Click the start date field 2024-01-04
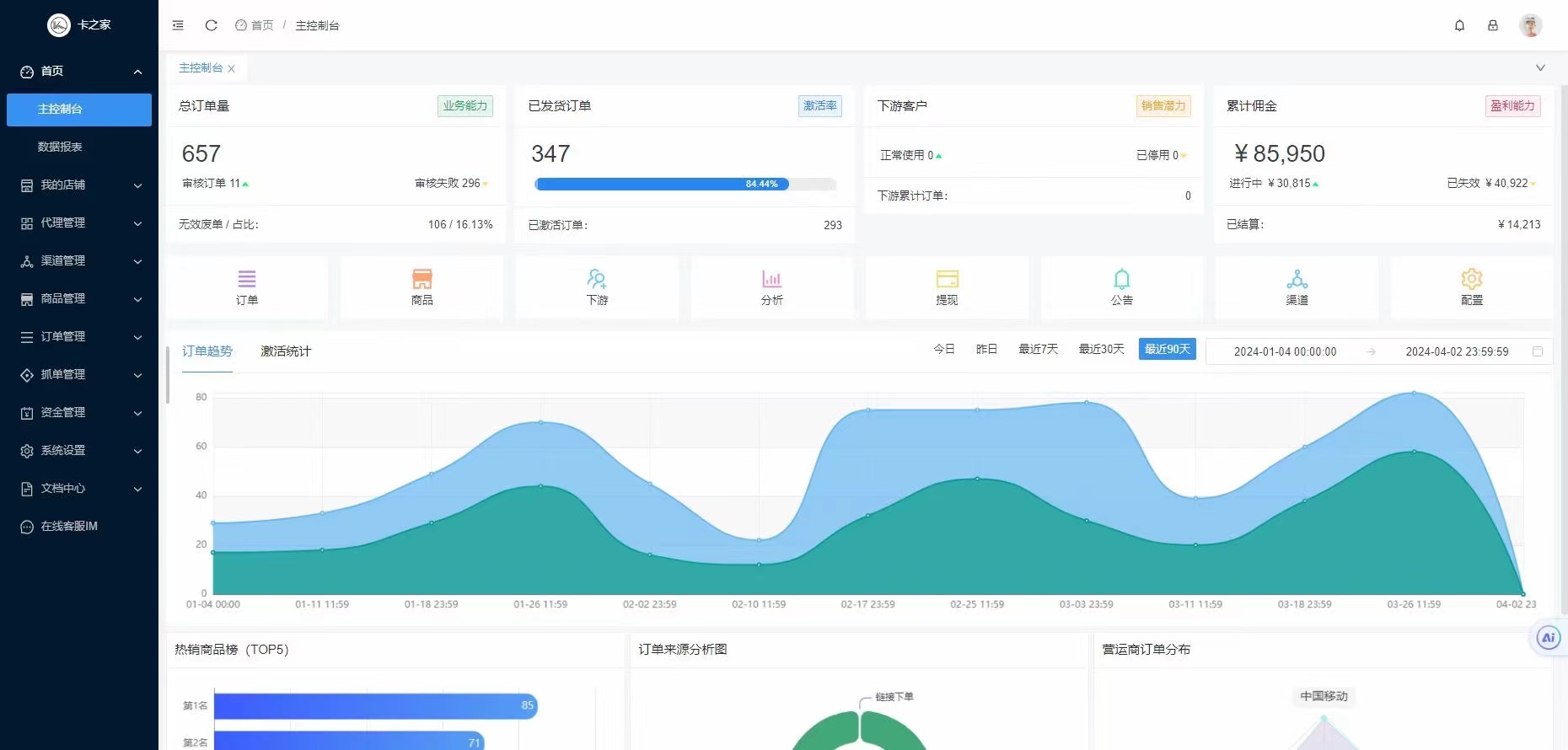 click(x=1285, y=351)
